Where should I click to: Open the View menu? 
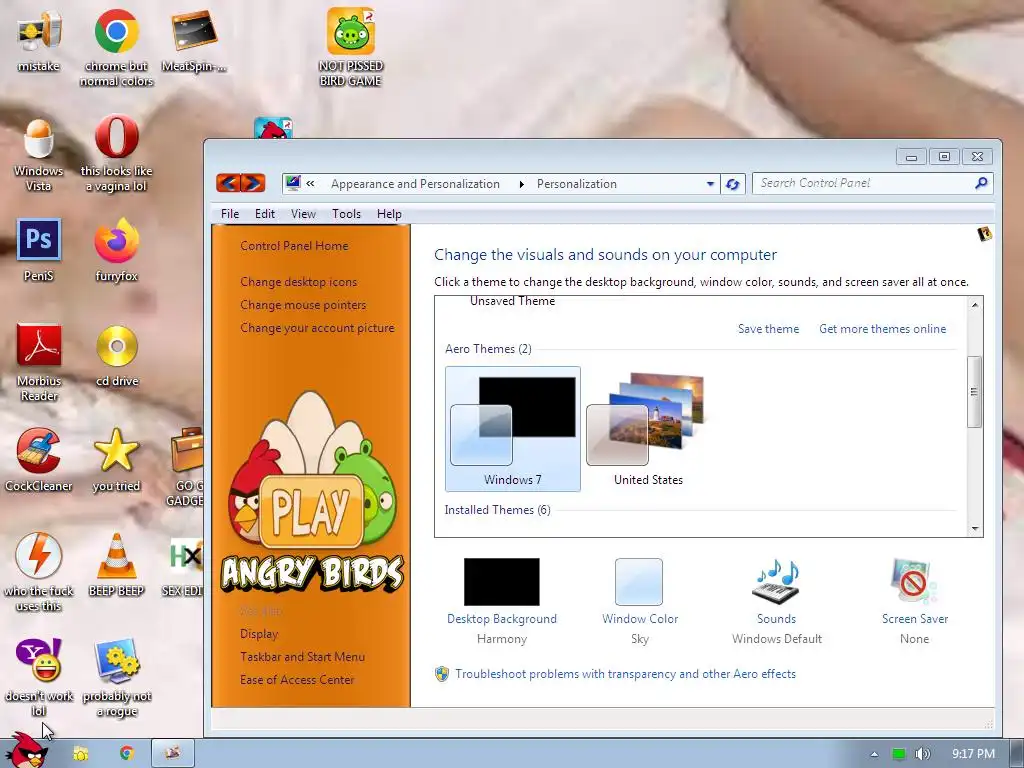point(303,214)
